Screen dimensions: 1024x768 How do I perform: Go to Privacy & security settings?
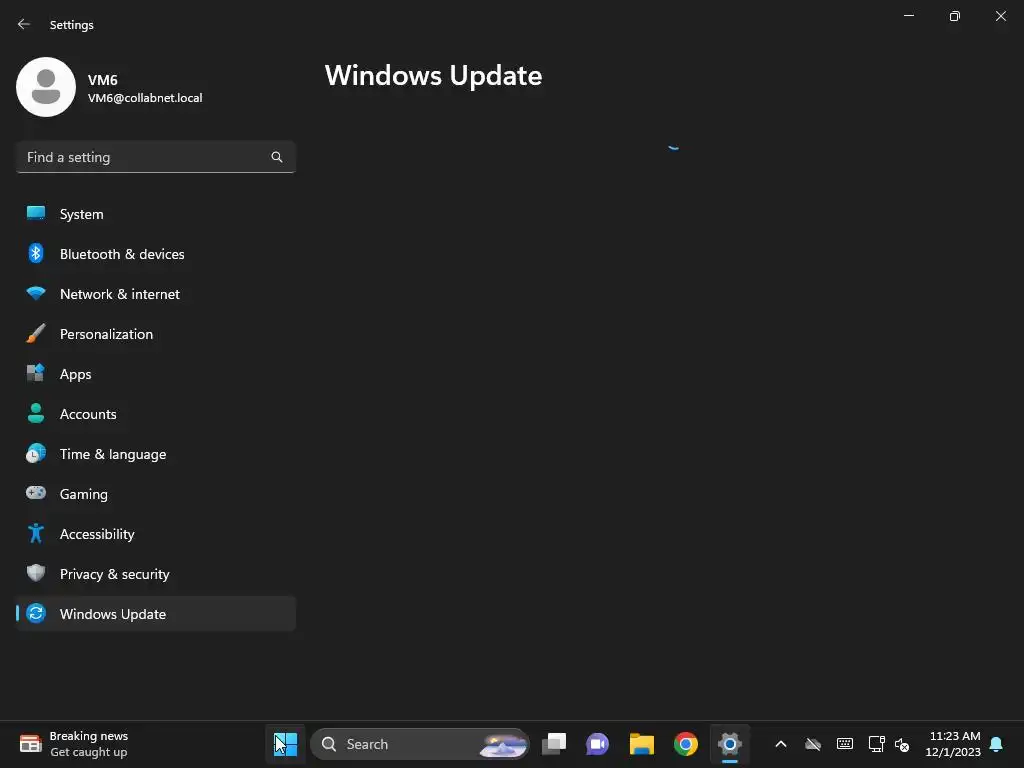click(155, 574)
